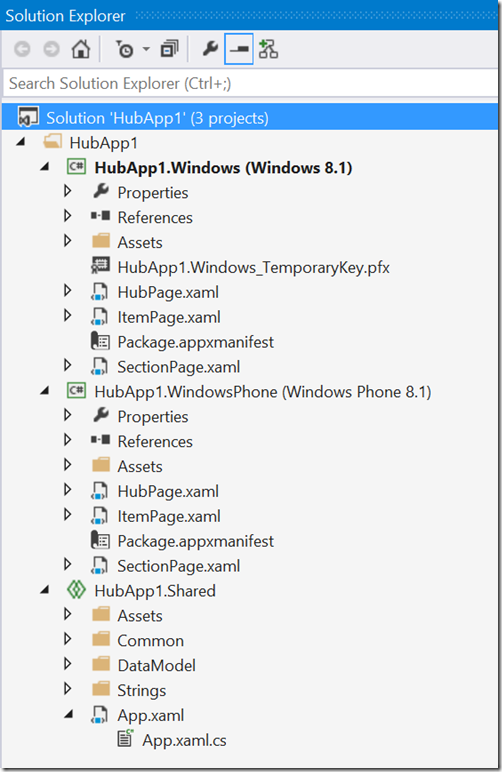Click the Pending Changes Filter clock icon
The image size is (502, 772).
click(125, 49)
